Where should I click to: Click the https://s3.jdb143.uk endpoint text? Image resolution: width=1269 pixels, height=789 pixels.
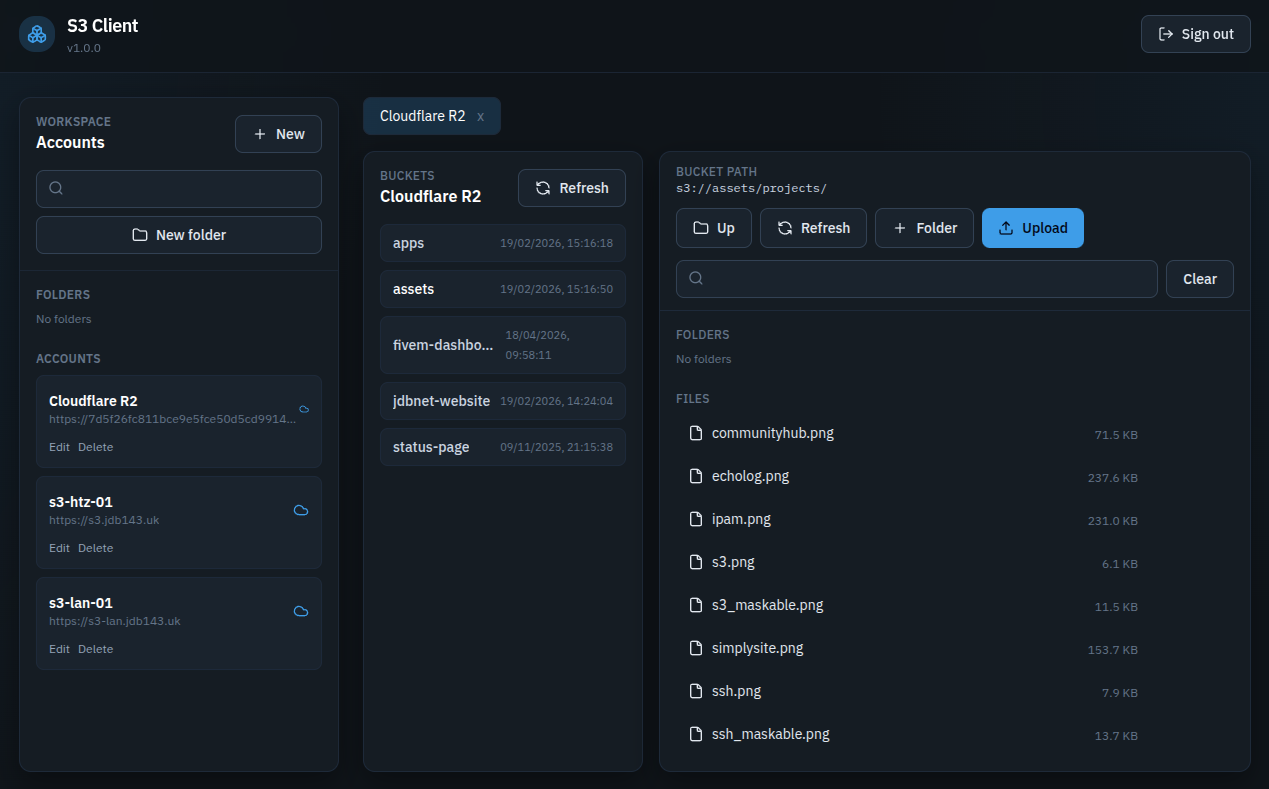point(104,520)
